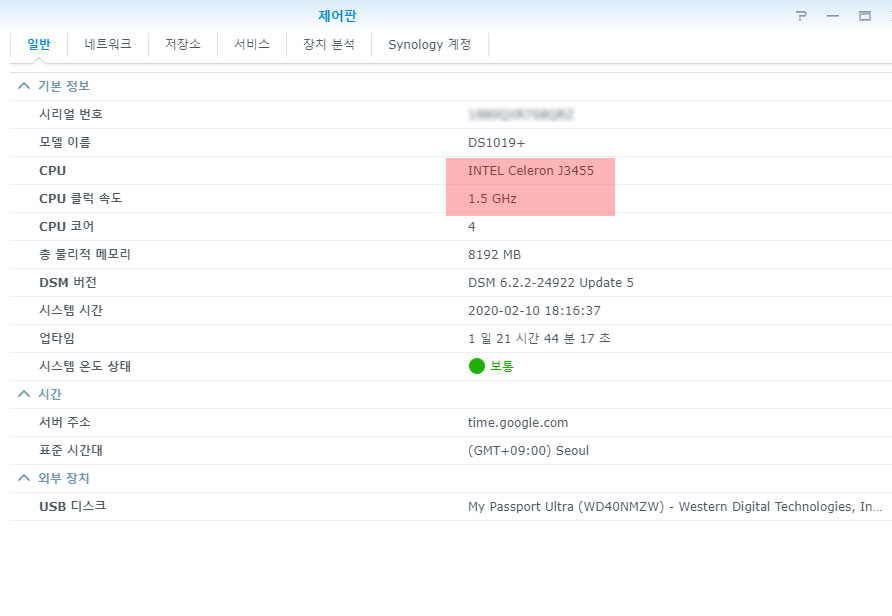Select the My Passport Ultra disk entry

point(675,507)
